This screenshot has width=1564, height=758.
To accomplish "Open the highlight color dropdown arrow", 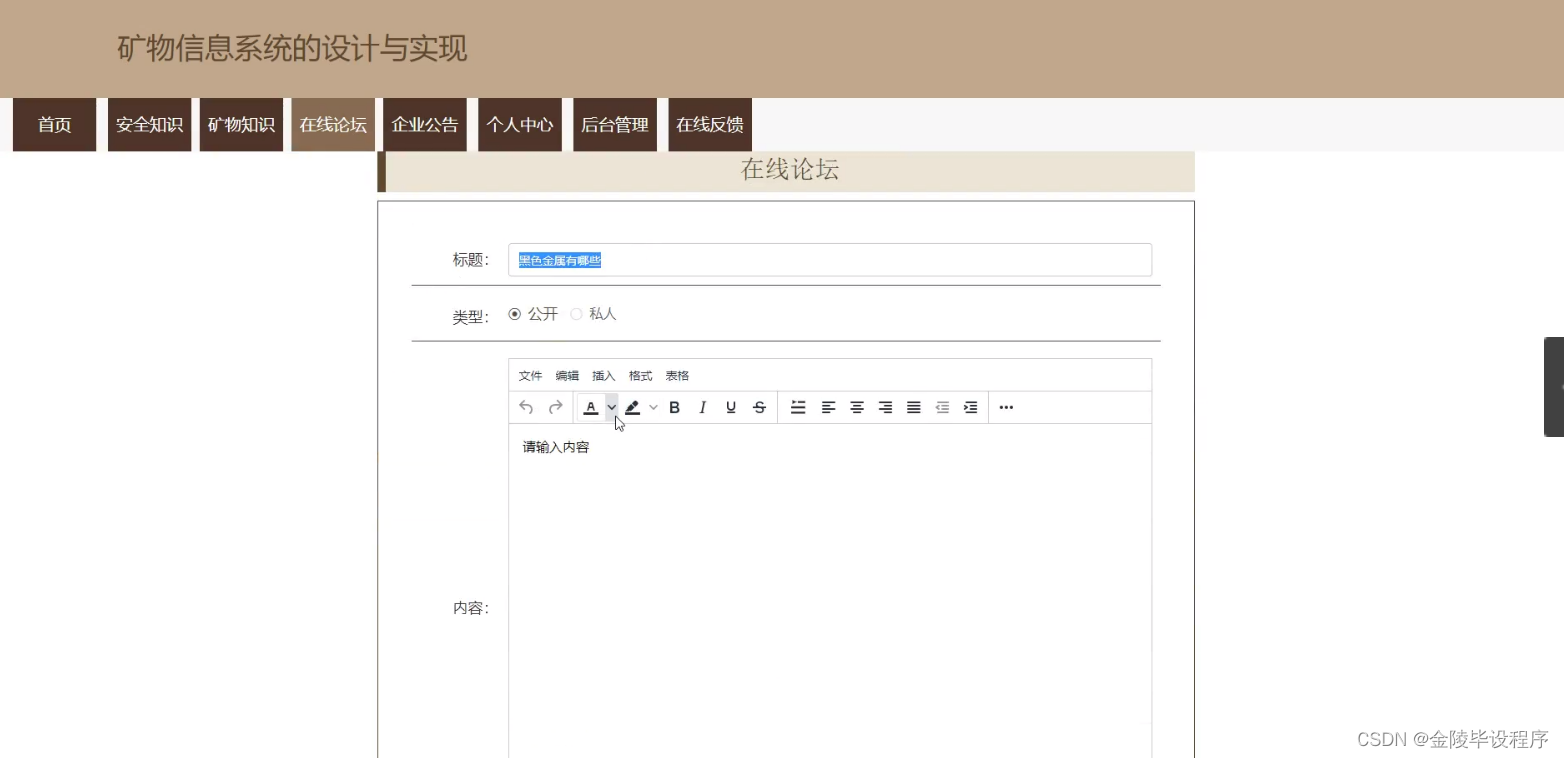I will [x=654, y=407].
